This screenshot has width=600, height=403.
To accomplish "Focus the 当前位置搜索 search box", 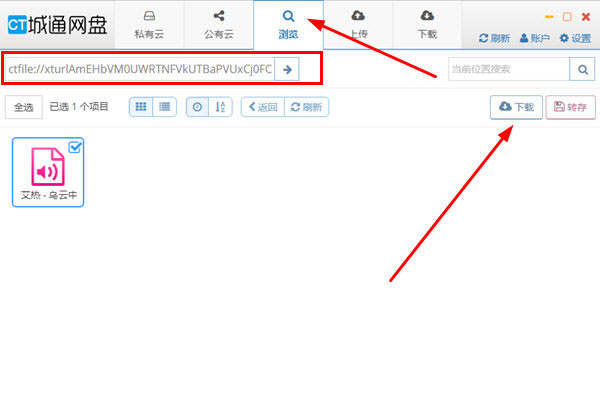I will pyautogui.click(x=509, y=69).
